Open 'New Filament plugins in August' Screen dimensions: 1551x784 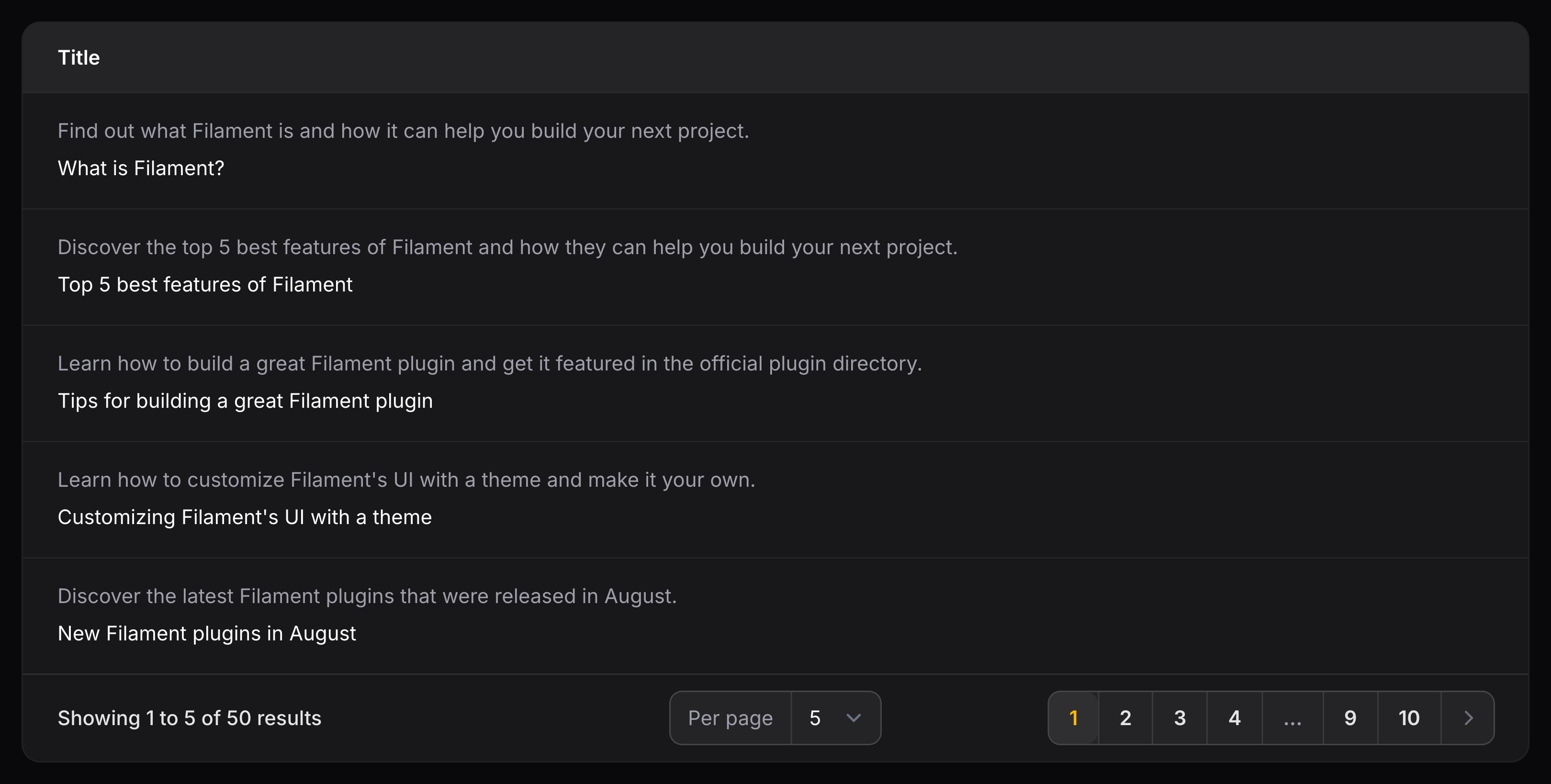point(206,633)
